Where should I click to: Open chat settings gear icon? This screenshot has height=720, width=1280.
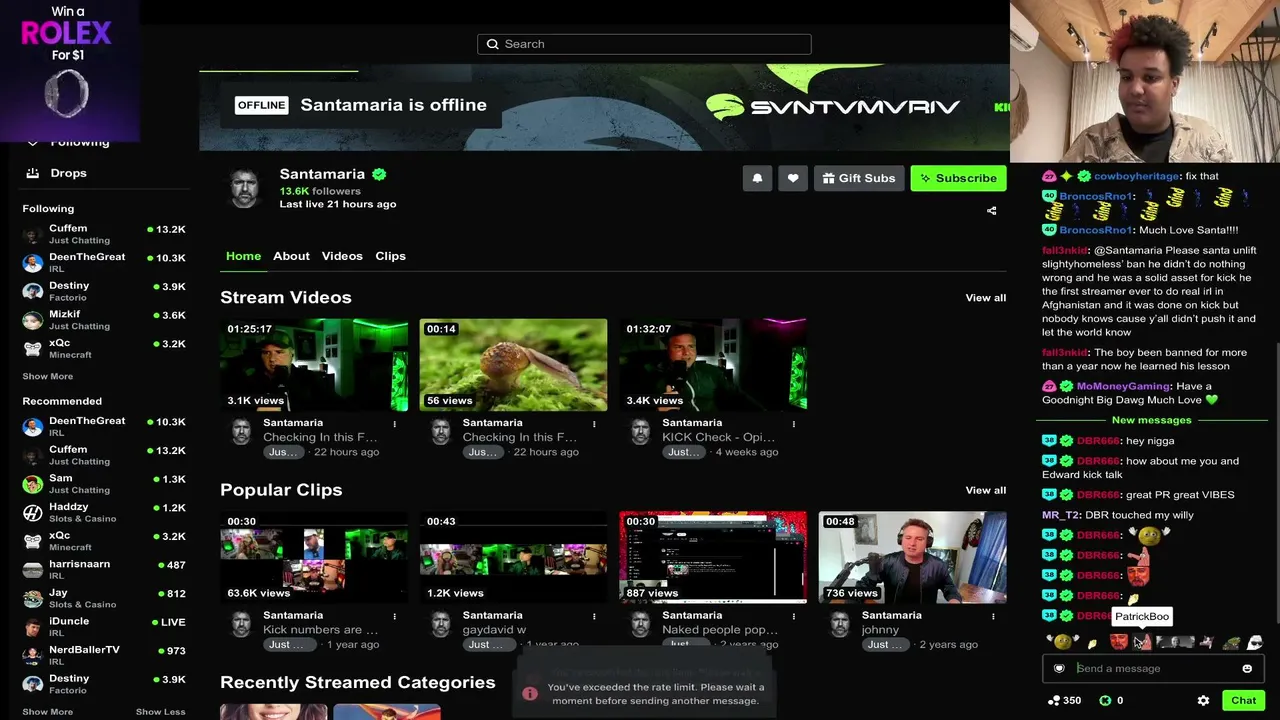pyautogui.click(x=1203, y=701)
